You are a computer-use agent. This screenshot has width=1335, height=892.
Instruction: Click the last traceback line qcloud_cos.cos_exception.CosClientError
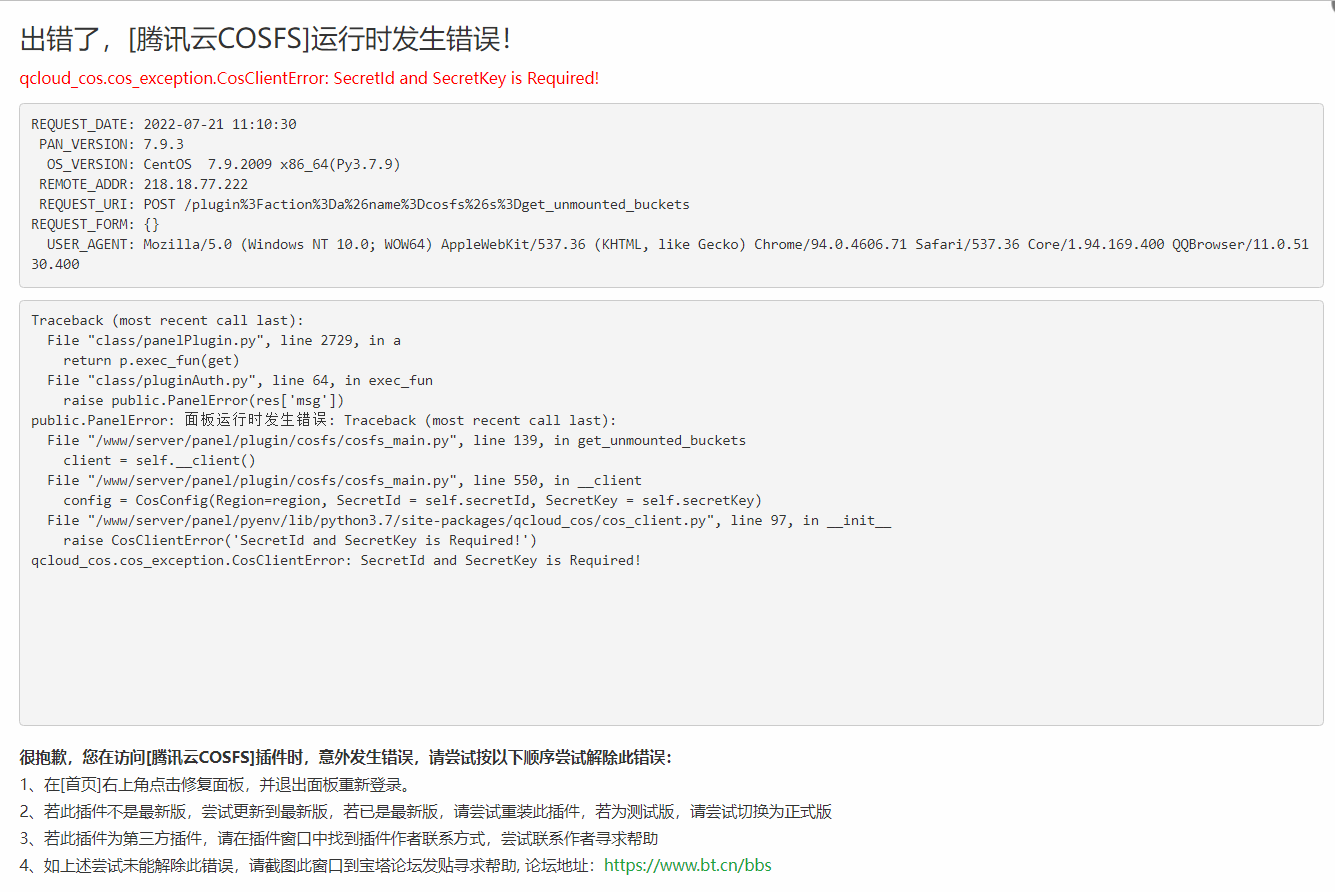[336, 560]
